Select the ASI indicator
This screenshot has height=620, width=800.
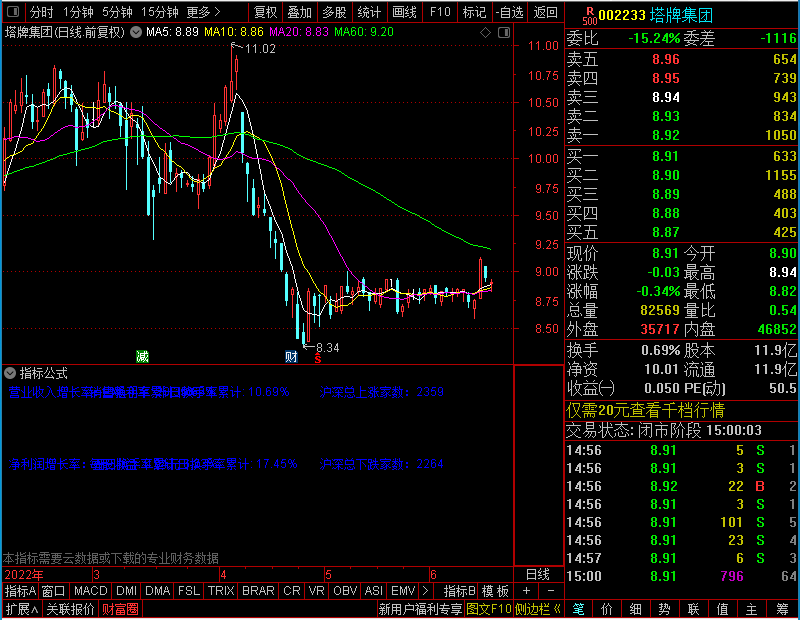click(373, 591)
